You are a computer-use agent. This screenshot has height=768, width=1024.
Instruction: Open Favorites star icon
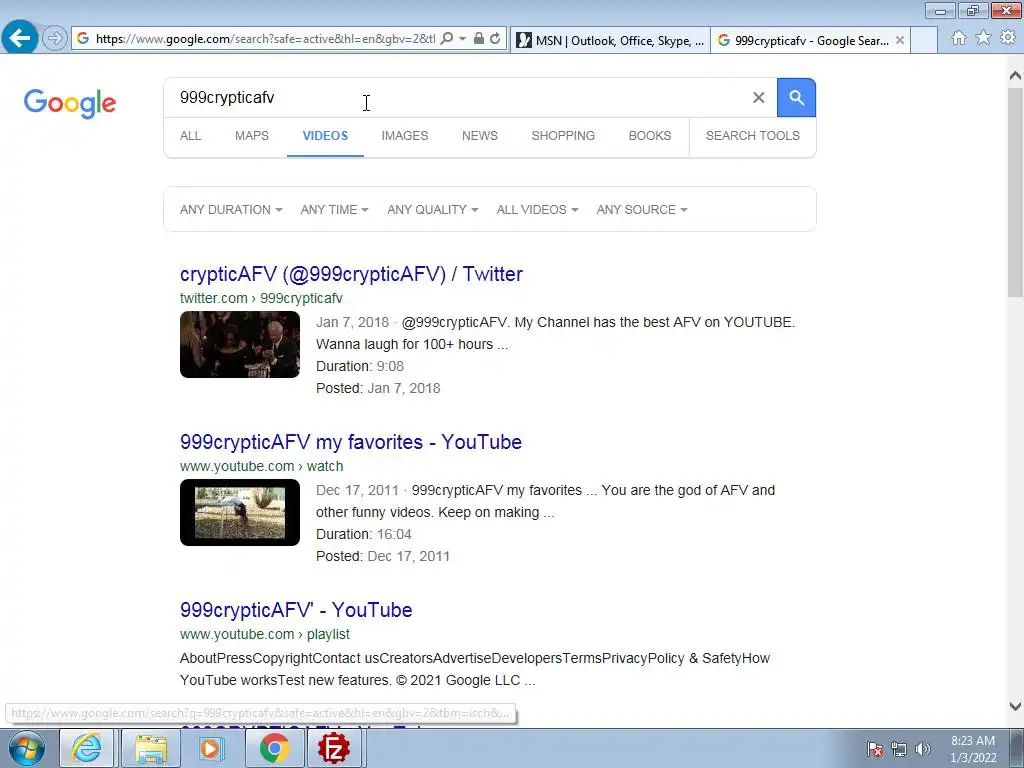pyautogui.click(x=983, y=39)
